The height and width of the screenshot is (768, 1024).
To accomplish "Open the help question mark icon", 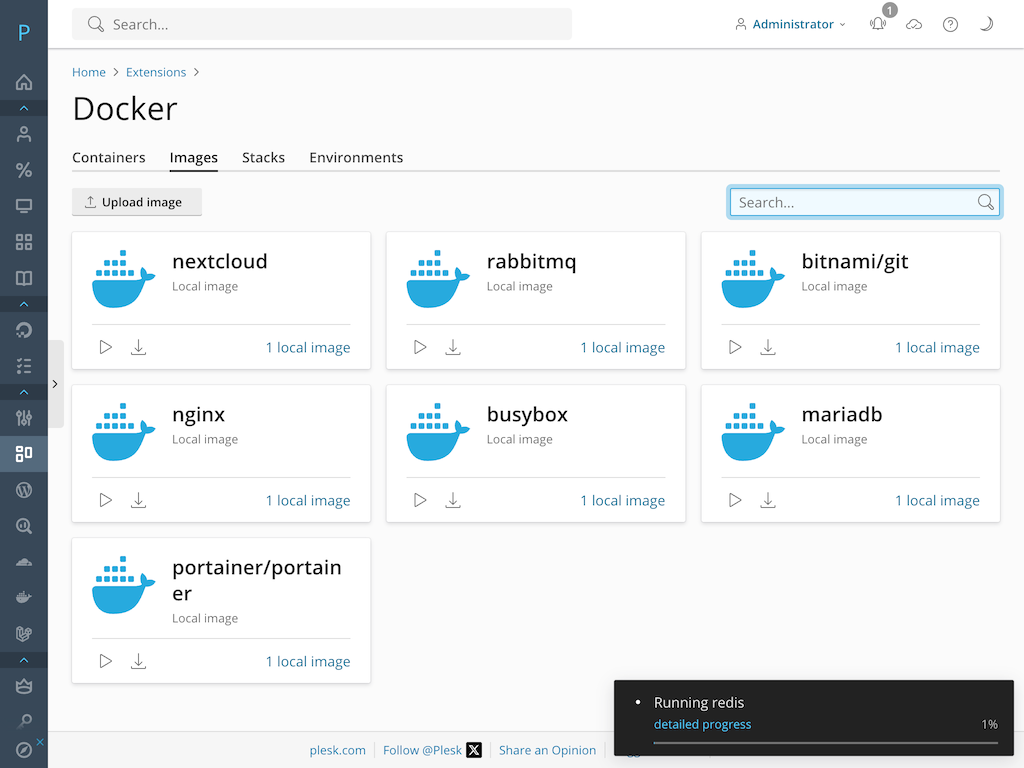I will (x=950, y=24).
